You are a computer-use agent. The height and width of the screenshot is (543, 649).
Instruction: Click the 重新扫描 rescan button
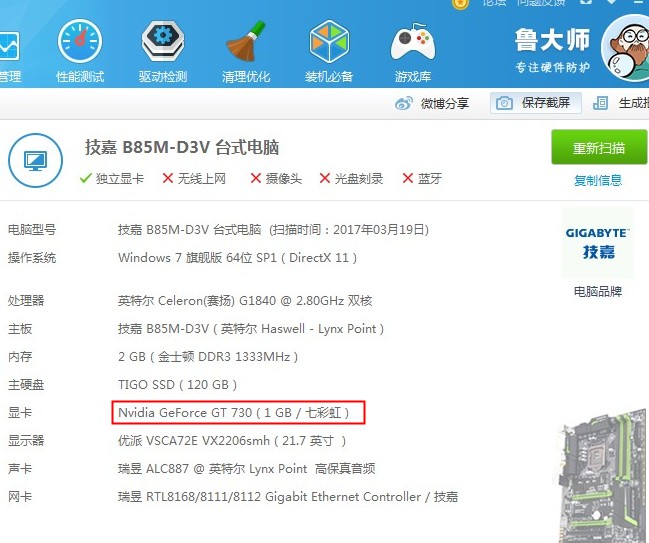coord(599,147)
